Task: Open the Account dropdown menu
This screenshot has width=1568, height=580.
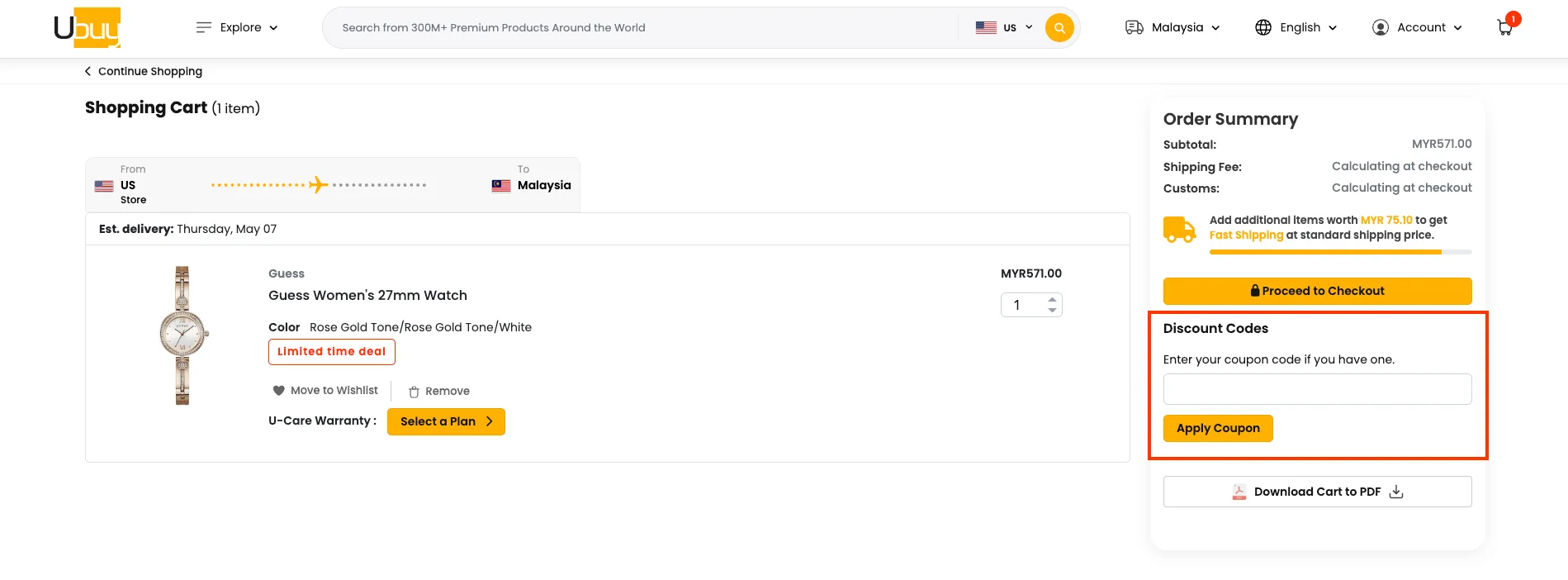Action: tap(1417, 27)
